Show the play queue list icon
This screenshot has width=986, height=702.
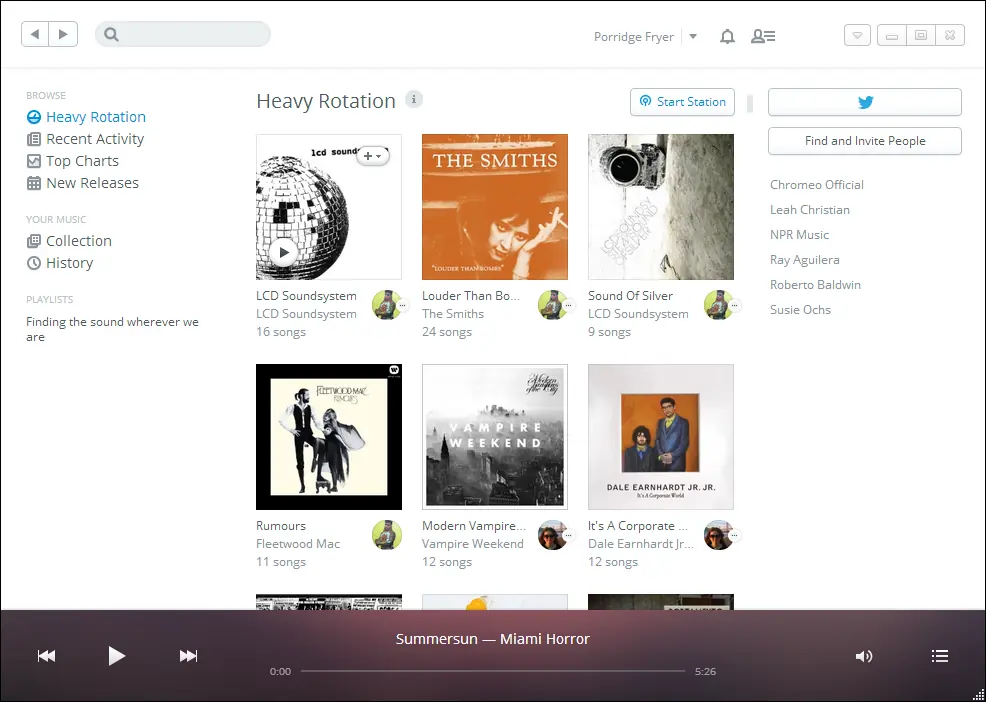click(939, 657)
